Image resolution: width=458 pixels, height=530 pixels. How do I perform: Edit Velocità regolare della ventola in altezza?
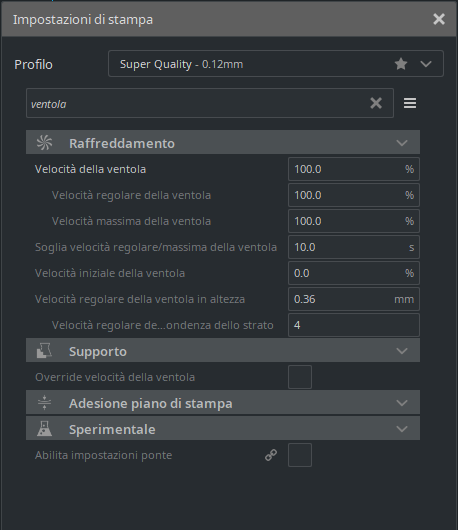(x=354, y=299)
